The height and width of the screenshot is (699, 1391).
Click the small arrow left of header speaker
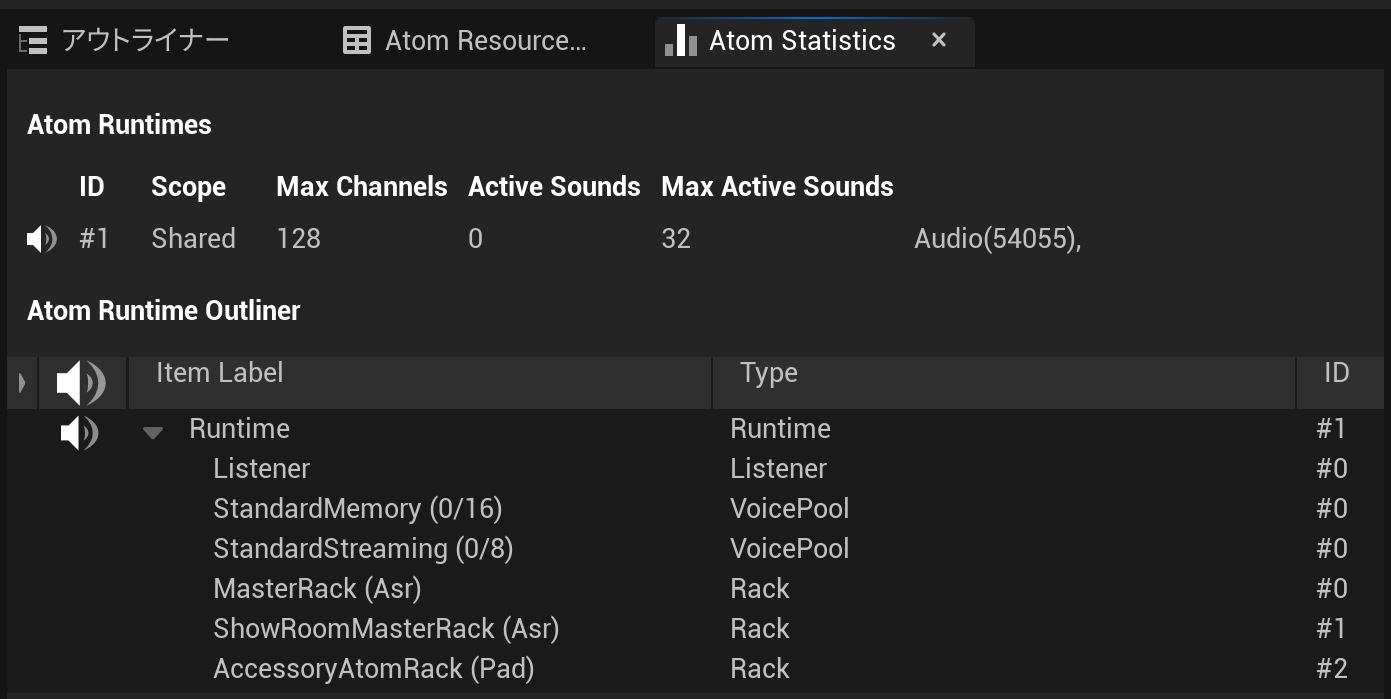click(x=22, y=383)
